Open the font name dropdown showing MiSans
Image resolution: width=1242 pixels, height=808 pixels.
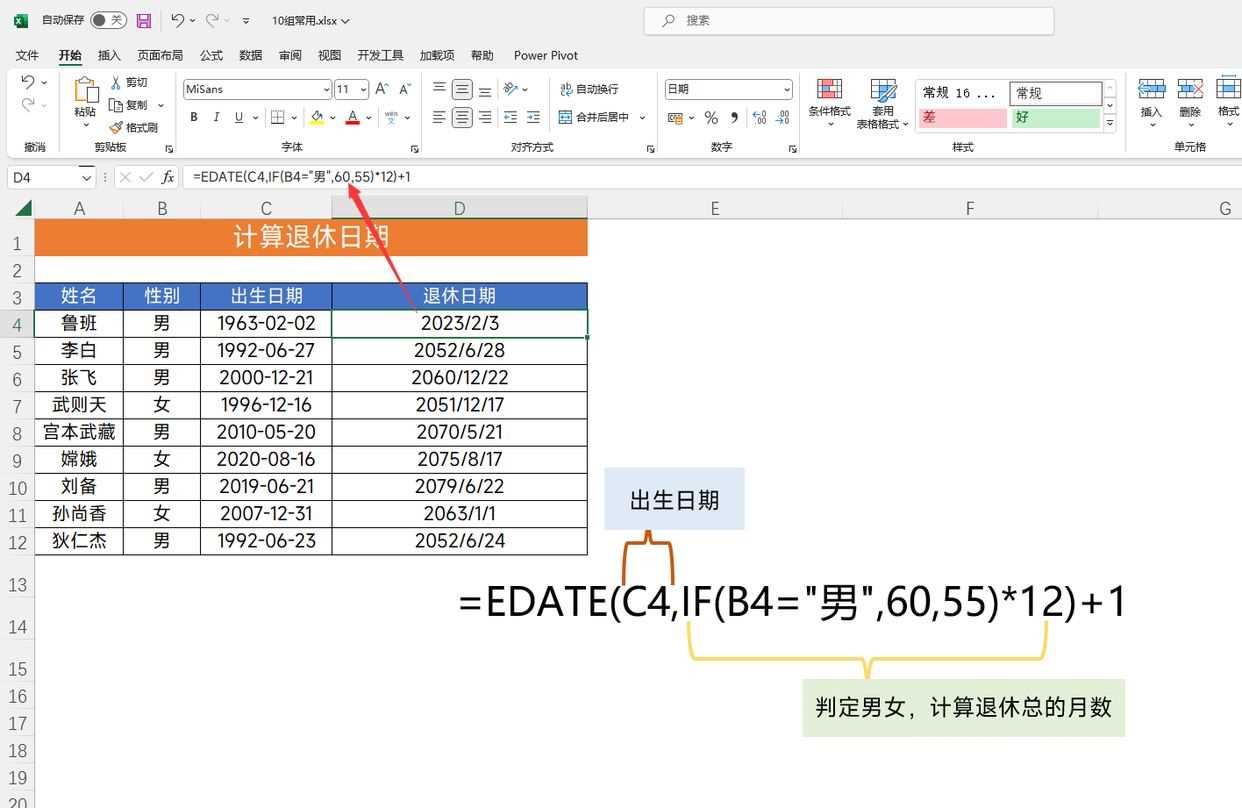click(325, 89)
